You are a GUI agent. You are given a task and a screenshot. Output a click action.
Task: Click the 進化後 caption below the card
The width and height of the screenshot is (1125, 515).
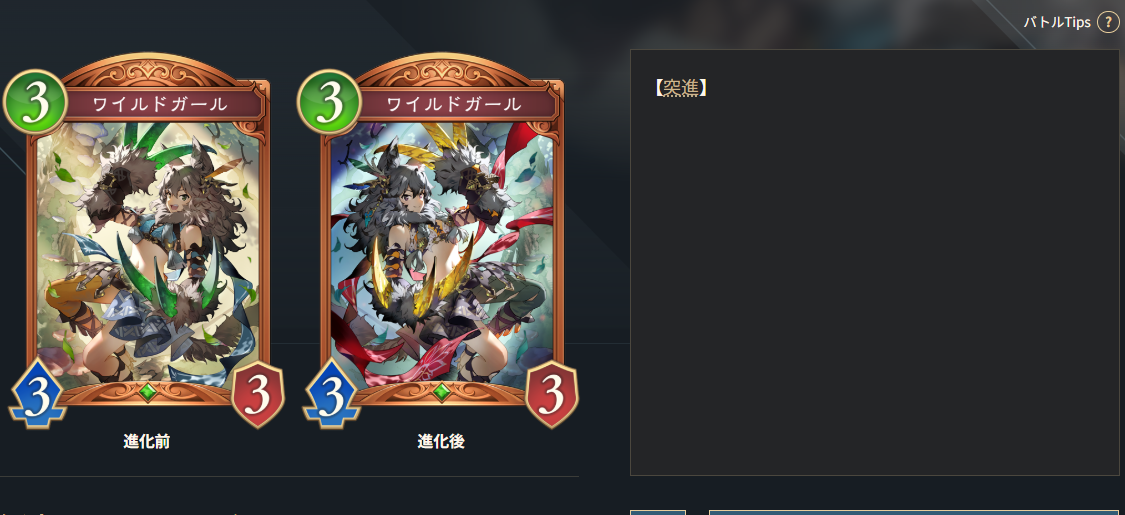point(441,441)
